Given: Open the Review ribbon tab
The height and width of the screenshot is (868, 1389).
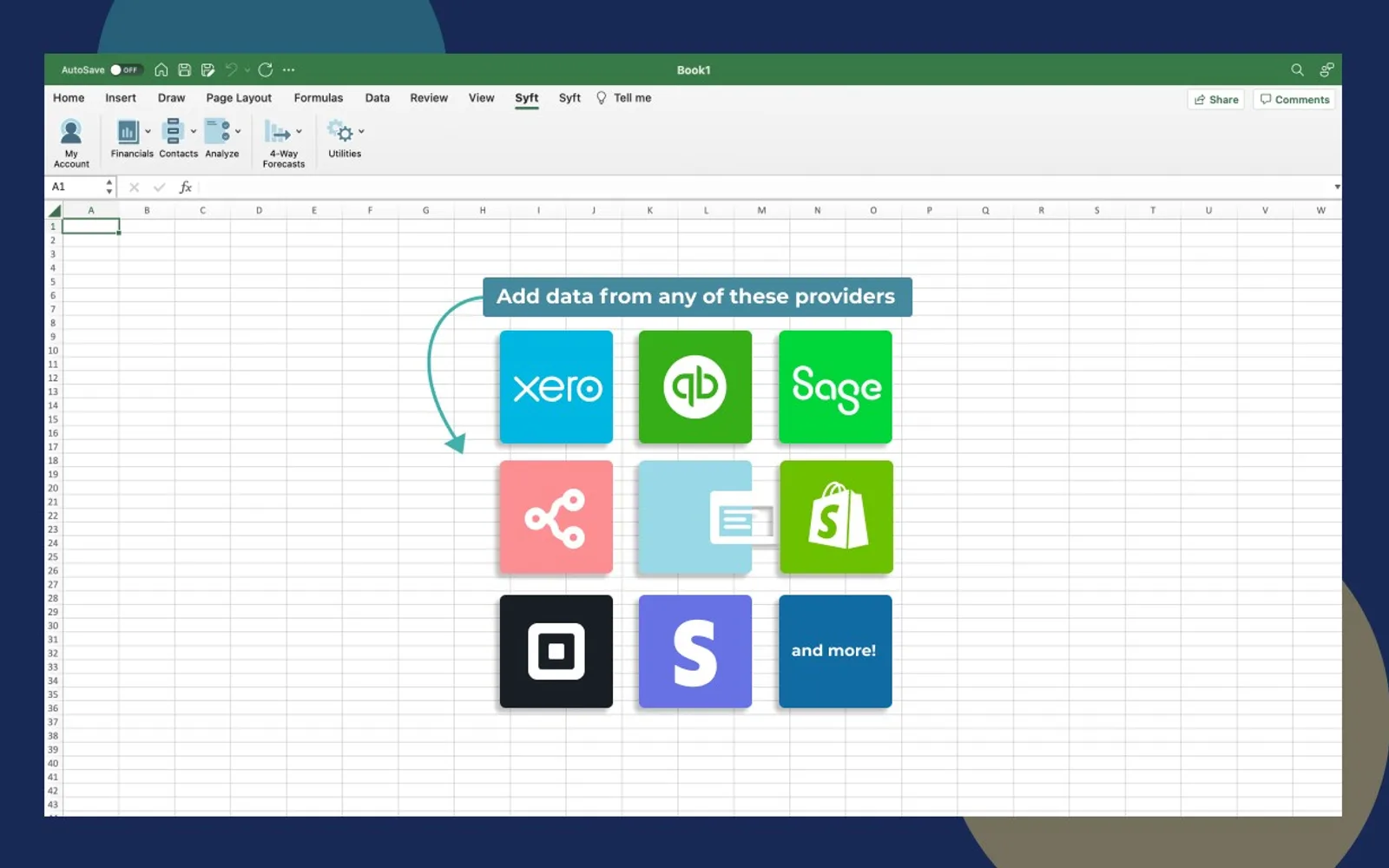Looking at the screenshot, I should point(429,98).
